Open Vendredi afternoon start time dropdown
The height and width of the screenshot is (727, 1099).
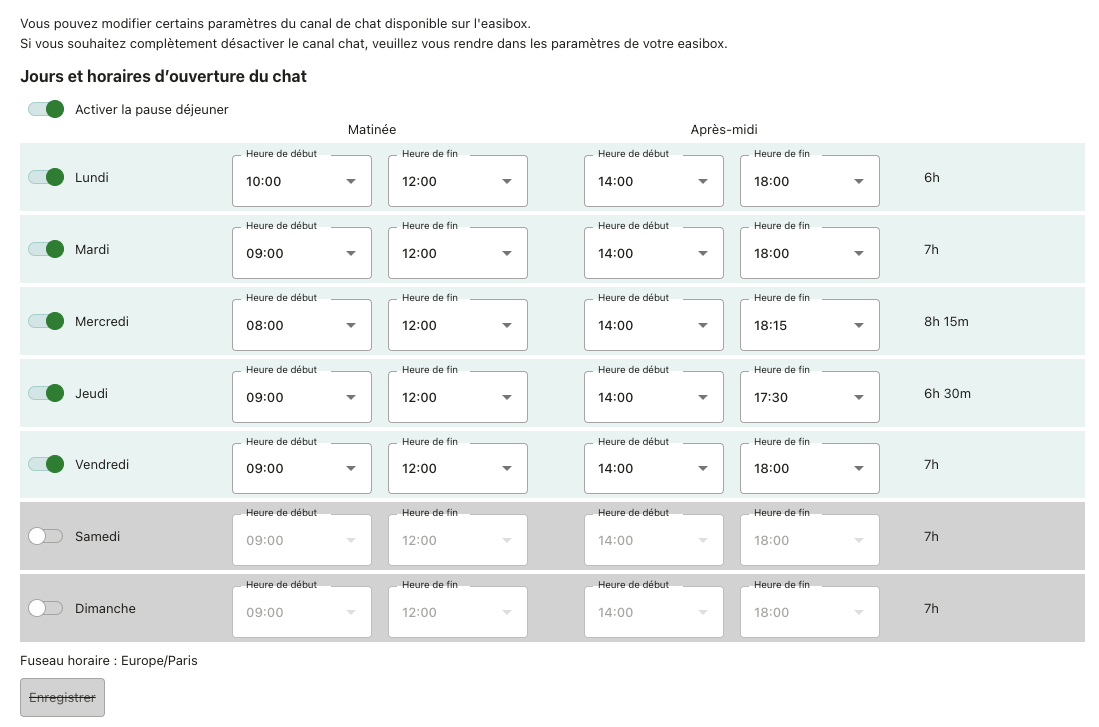653,468
